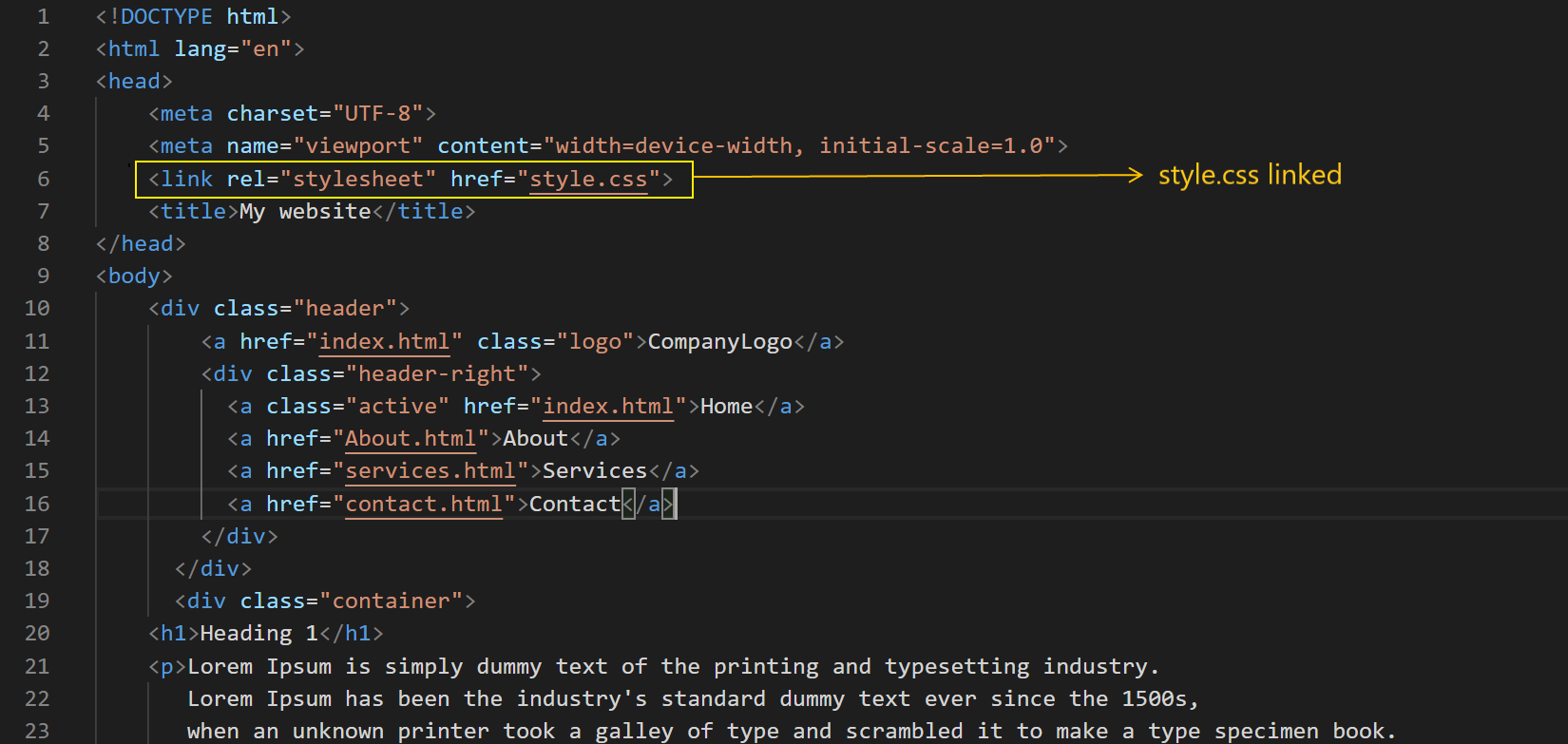Click the 'Heading 1' text
This screenshot has height=744, width=1568.
(x=259, y=633)
